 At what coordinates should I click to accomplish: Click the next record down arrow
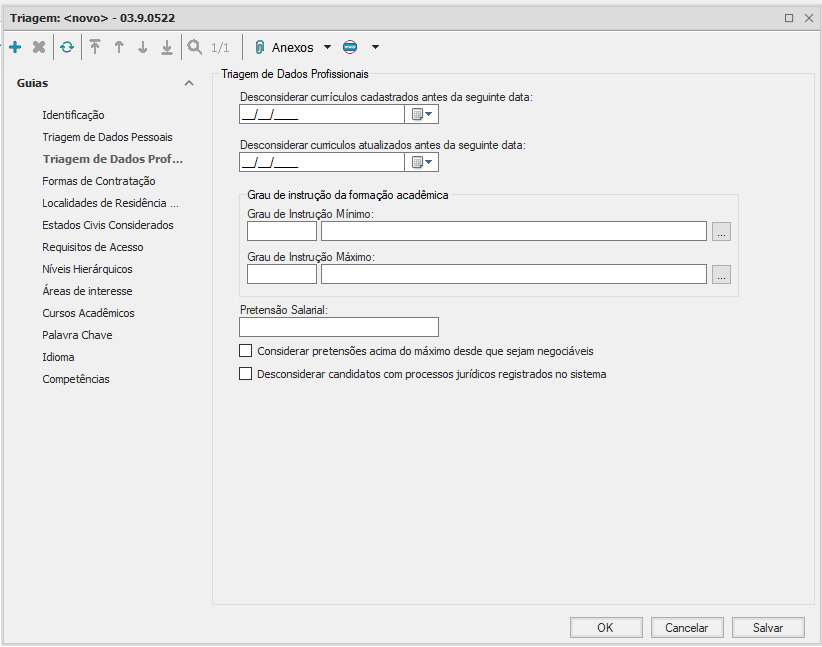[143, 47]
